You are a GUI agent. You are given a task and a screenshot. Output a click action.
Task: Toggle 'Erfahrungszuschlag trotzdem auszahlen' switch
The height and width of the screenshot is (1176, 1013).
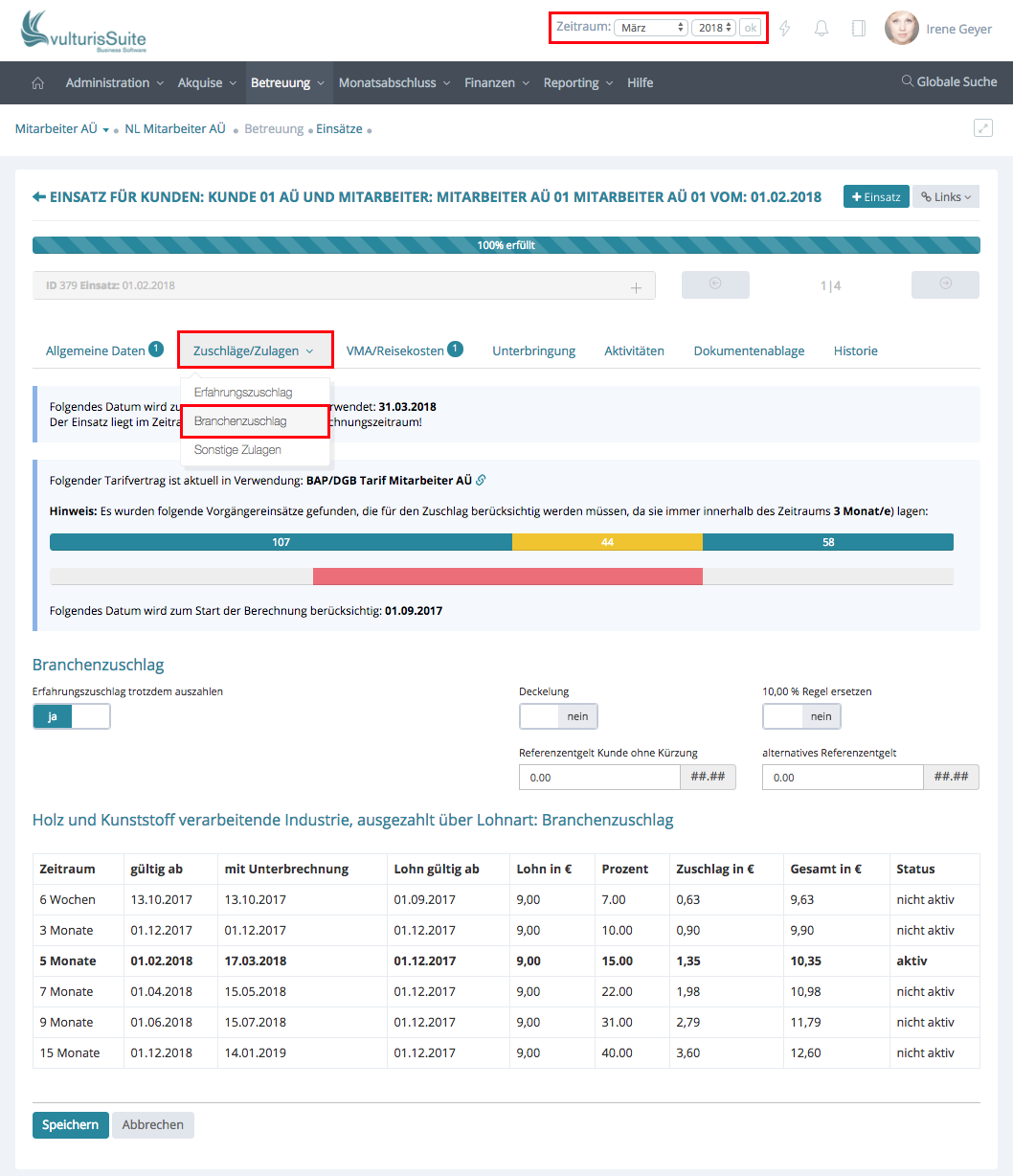point(72,716)
